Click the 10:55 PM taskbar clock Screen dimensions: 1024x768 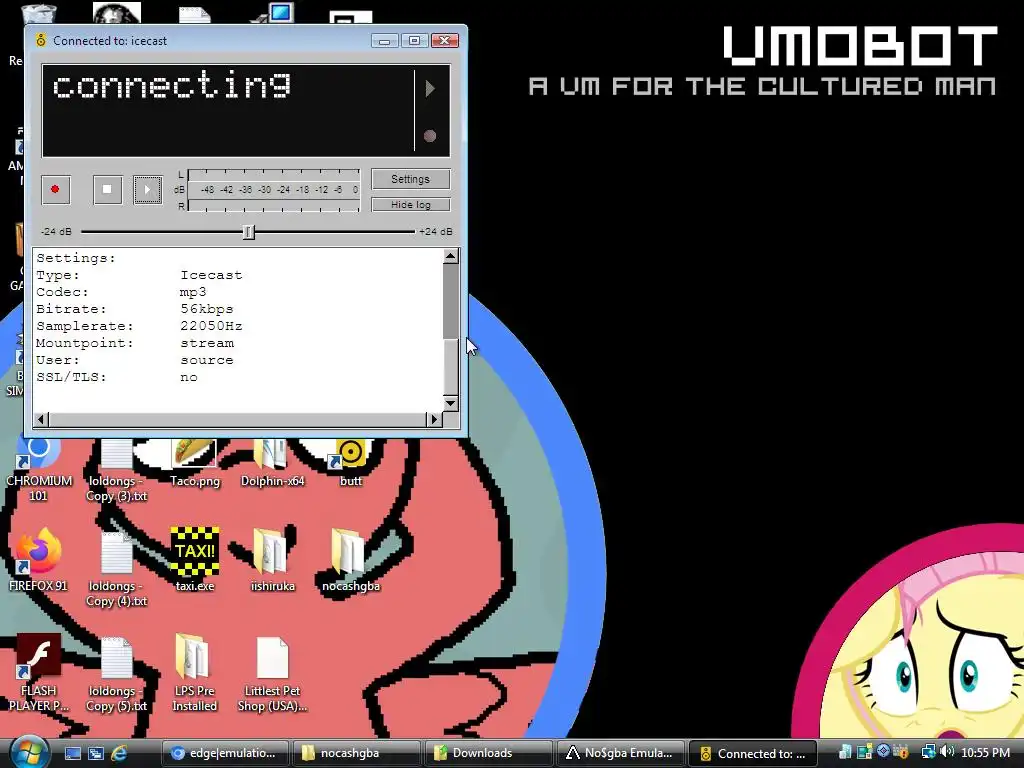985,753
